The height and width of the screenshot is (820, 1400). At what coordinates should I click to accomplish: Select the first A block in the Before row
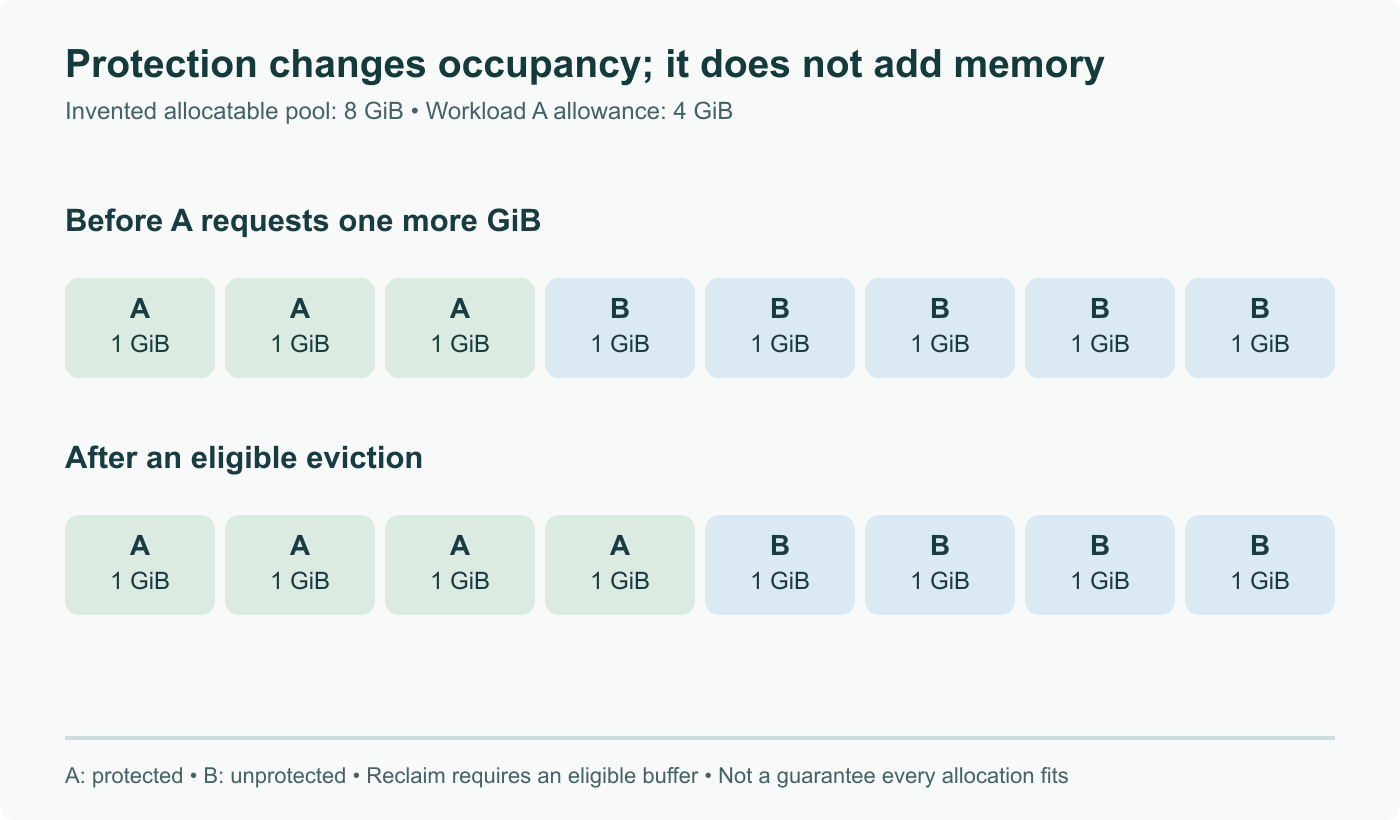click(140, 328)
